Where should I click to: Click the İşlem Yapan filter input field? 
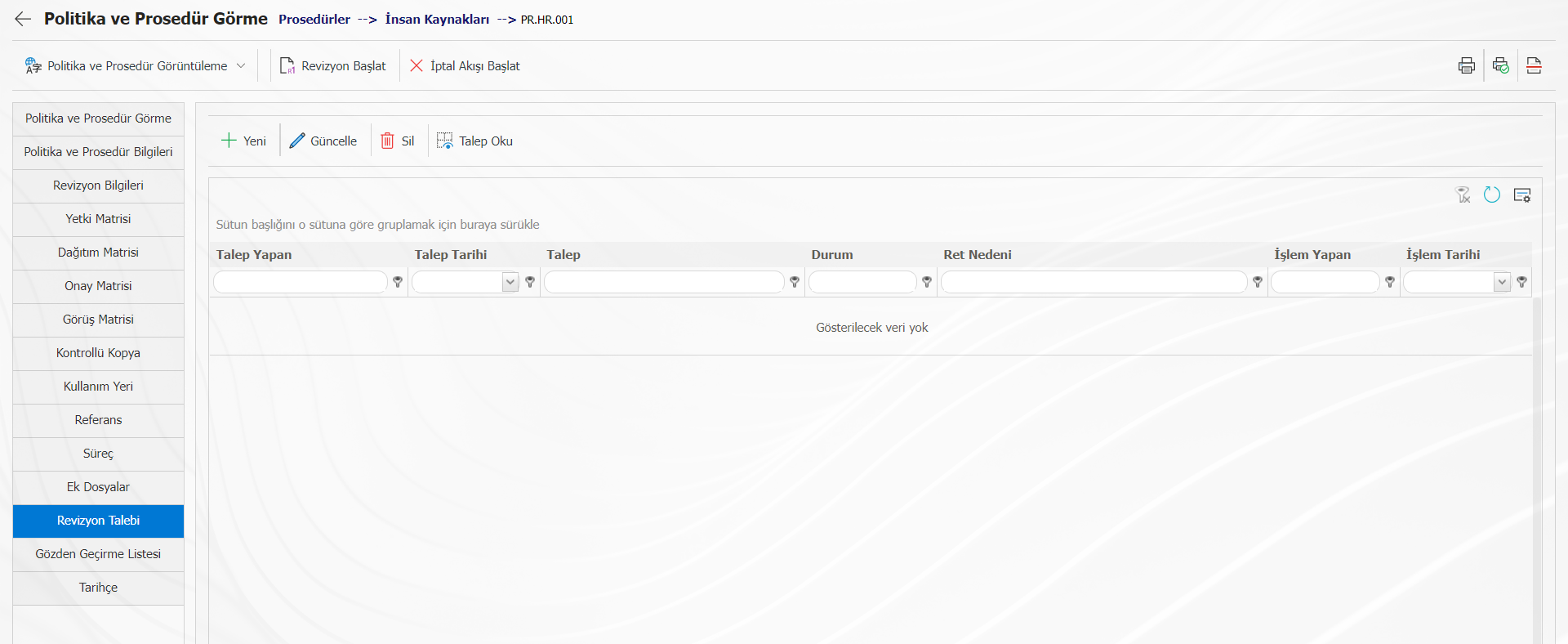pyautogui.click(x=1325, y=282)
